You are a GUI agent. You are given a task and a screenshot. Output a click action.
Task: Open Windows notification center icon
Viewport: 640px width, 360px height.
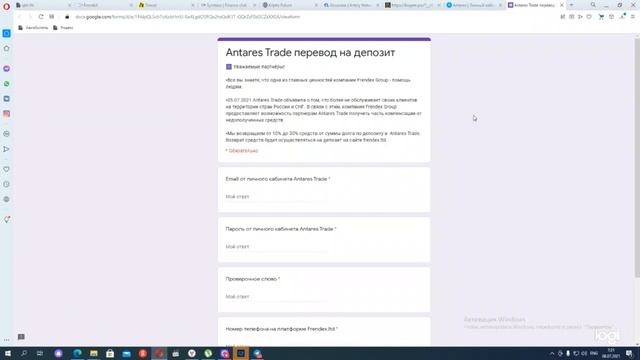click(x=629, y=353)
